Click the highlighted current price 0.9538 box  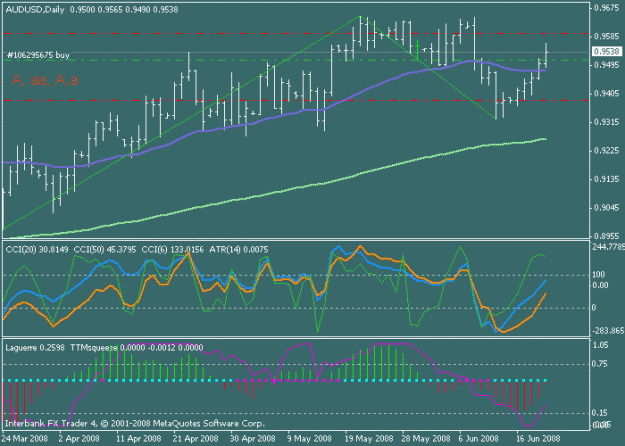tap(607, 51)
